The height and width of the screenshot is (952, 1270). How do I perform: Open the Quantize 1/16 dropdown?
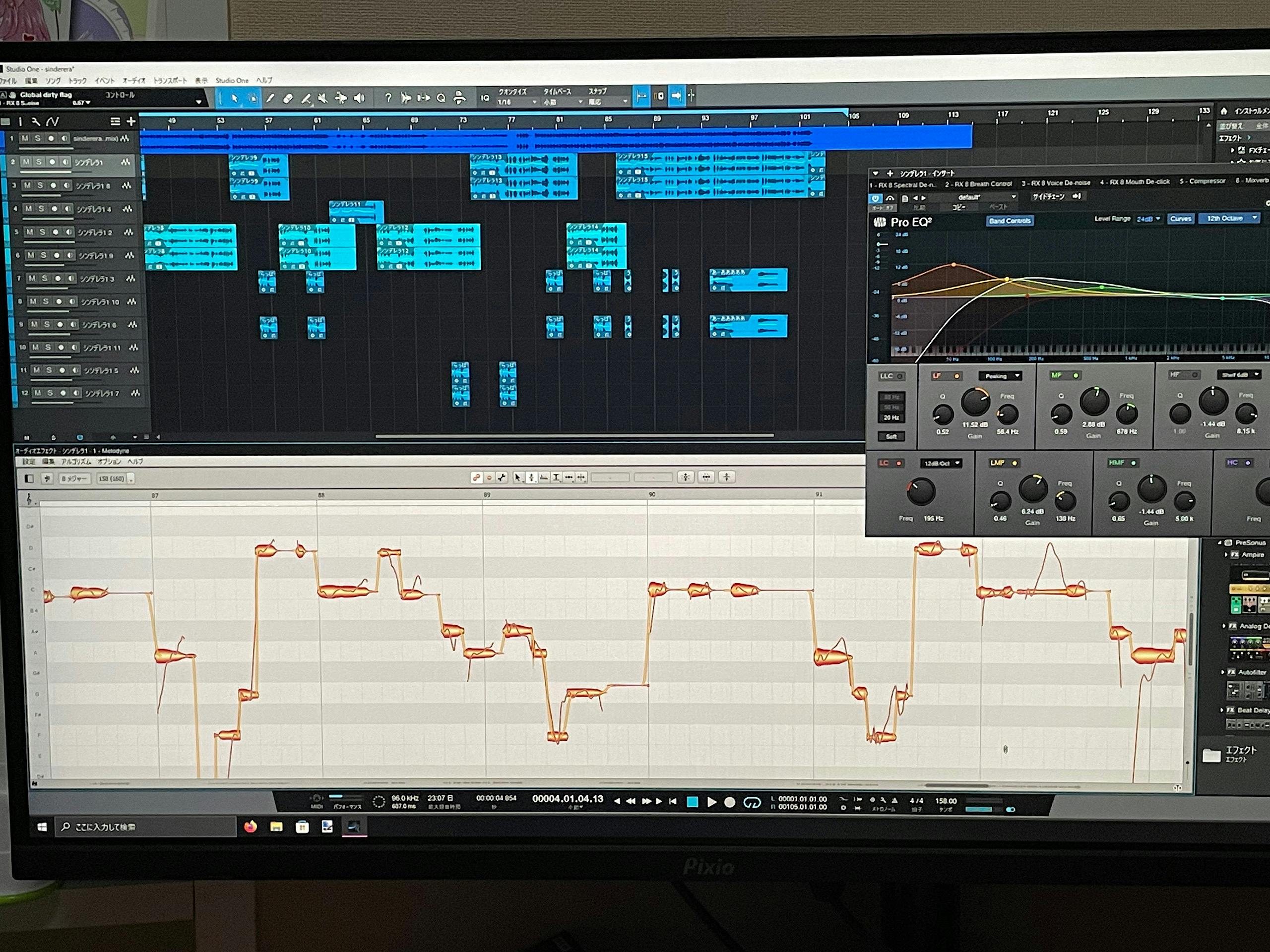(x=517, y=102)
